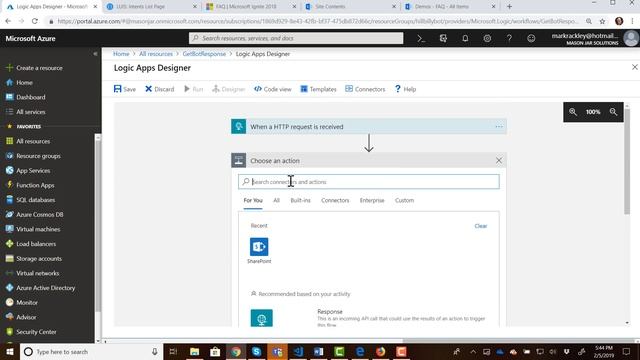The image size is (640, 360).
Task: Open Azure Cosmos DB
Action: tap(35, 215)
